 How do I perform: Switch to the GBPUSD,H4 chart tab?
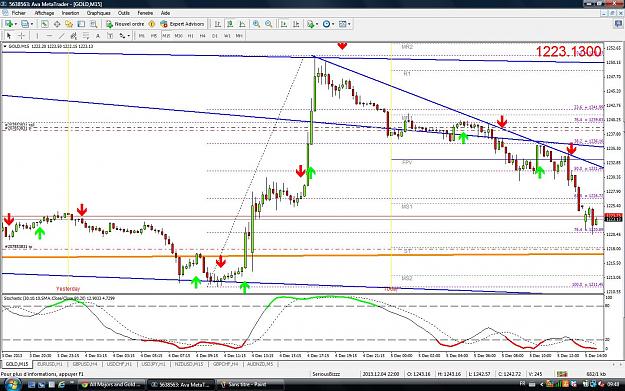pos(85,364)
